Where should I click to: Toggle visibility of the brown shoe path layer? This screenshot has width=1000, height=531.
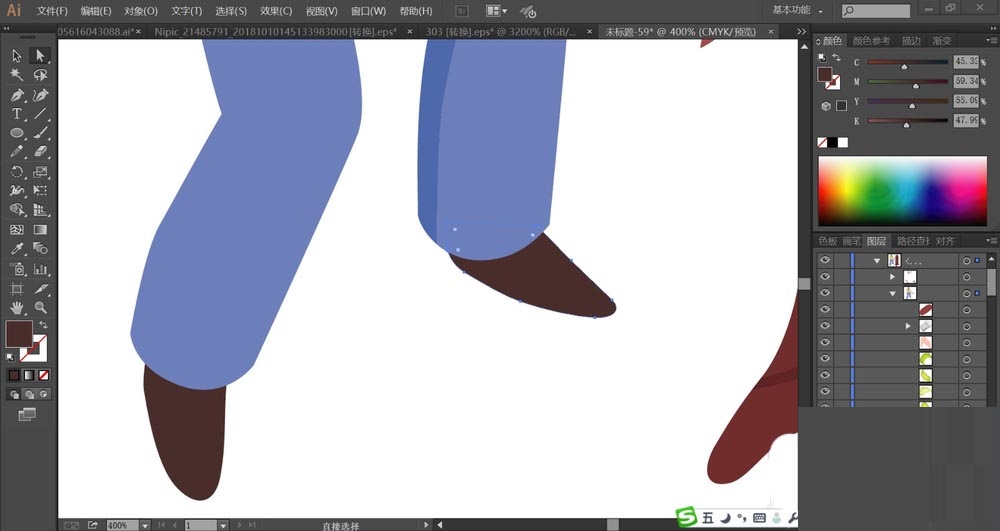(825, 310)
